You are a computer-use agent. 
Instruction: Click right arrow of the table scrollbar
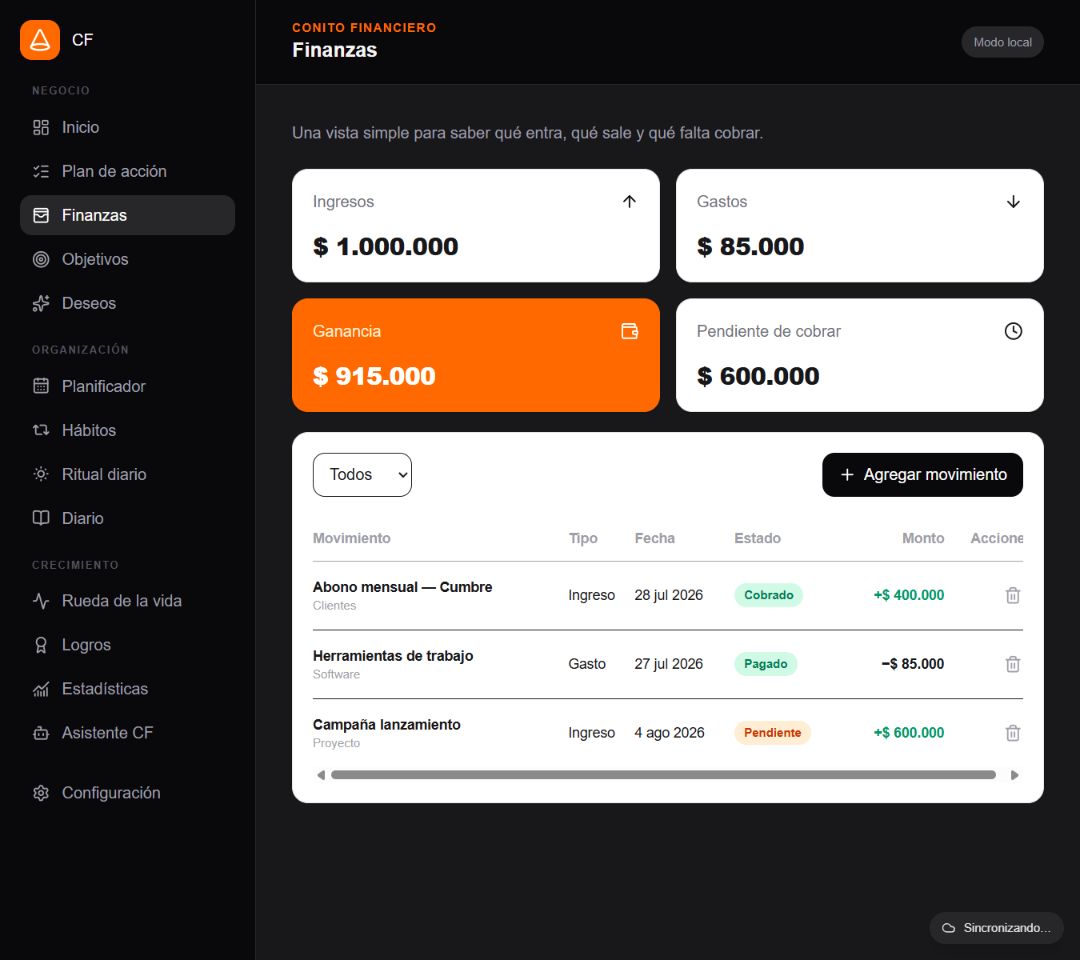(1014, 775)
